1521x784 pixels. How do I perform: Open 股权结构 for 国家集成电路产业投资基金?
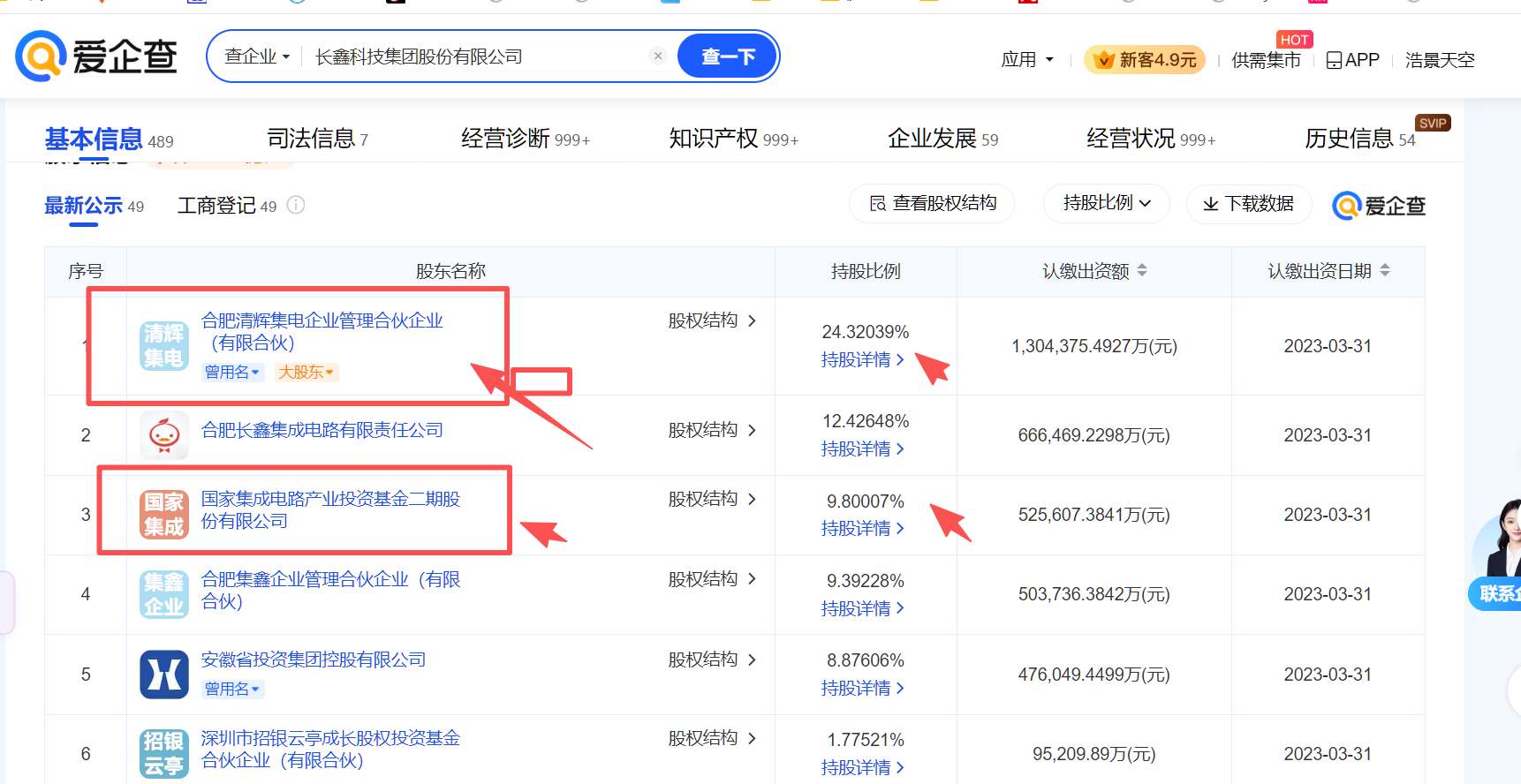tap(712, 499)
